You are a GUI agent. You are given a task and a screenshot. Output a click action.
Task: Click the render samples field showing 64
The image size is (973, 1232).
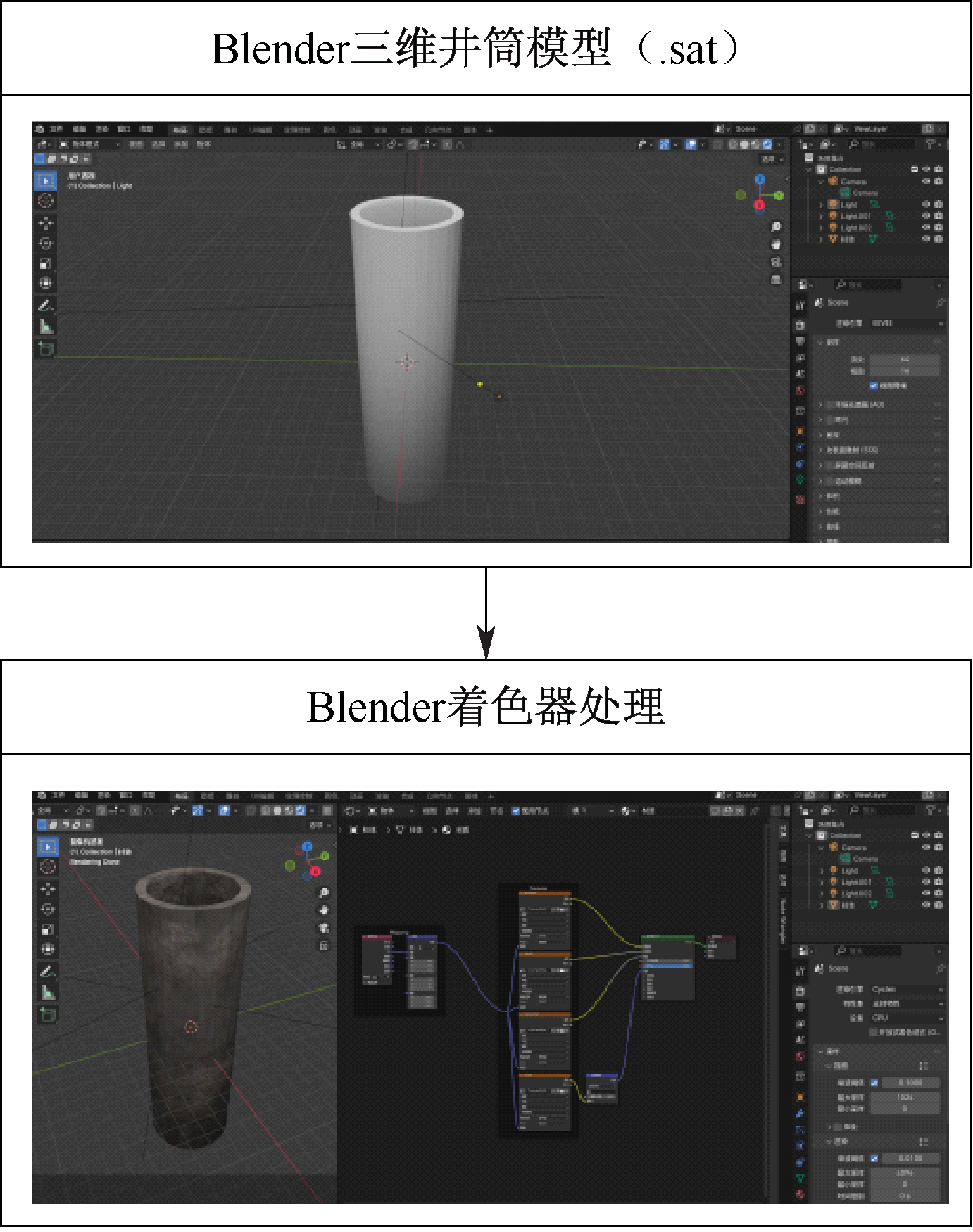pos(905,359)
